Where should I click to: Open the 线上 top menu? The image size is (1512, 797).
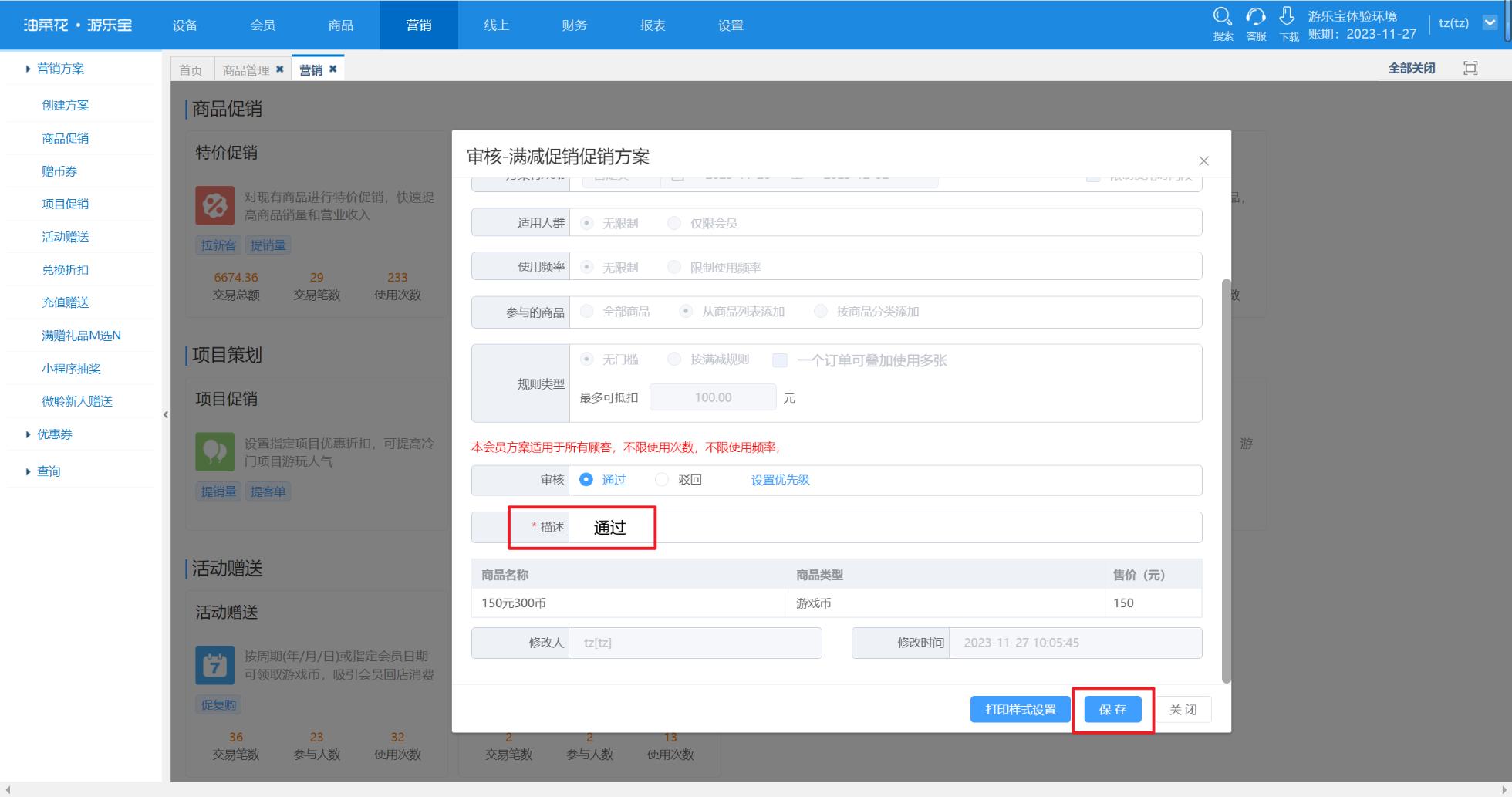[x=497, y=25]
